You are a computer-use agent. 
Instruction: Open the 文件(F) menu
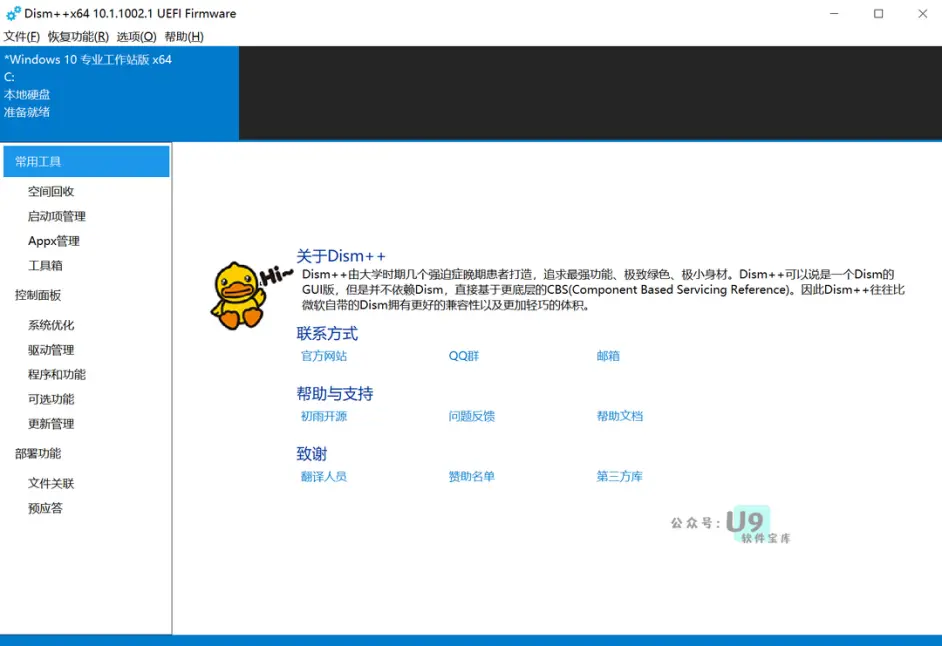[x=22, y=37]
